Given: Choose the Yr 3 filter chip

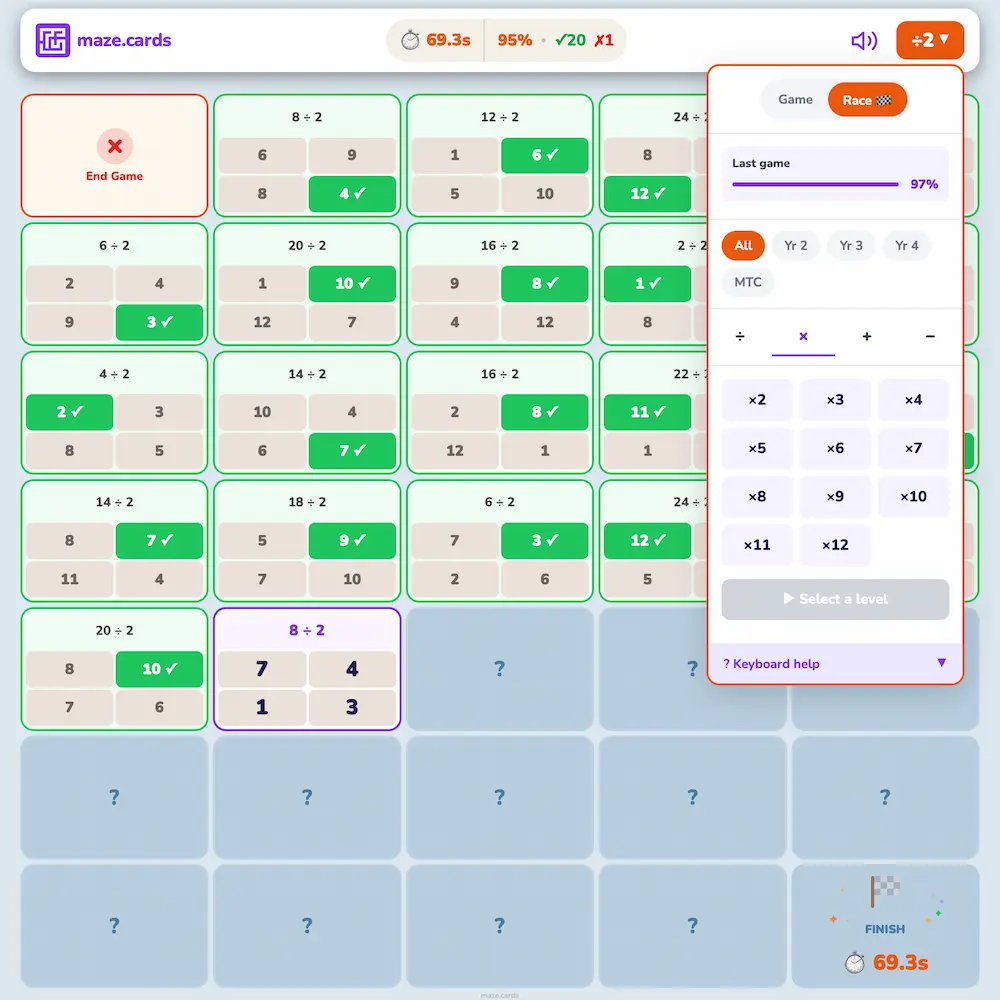Looking at the screenshot, I should [x=851, y=246].
